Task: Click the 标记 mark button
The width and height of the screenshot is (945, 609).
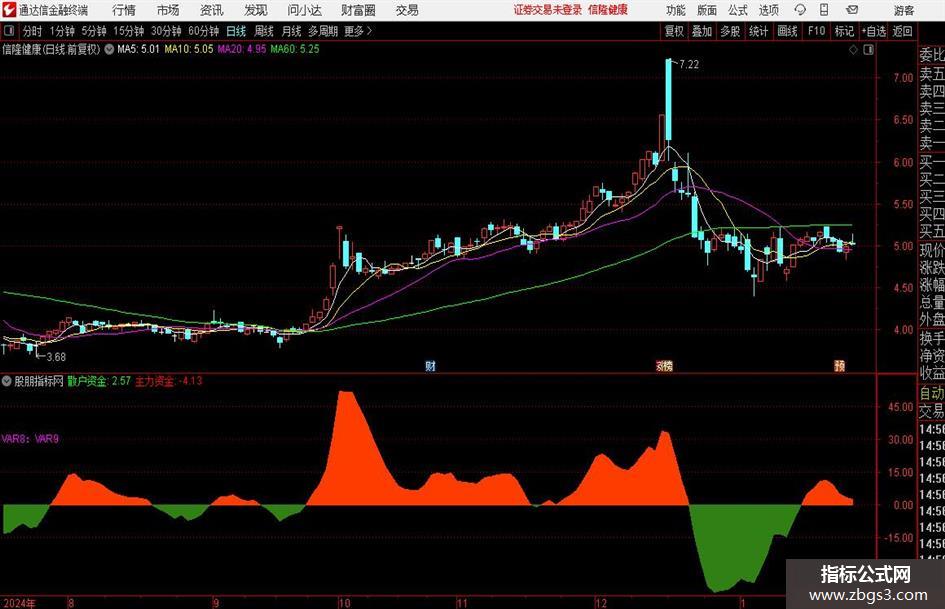Action: [844, 31]
